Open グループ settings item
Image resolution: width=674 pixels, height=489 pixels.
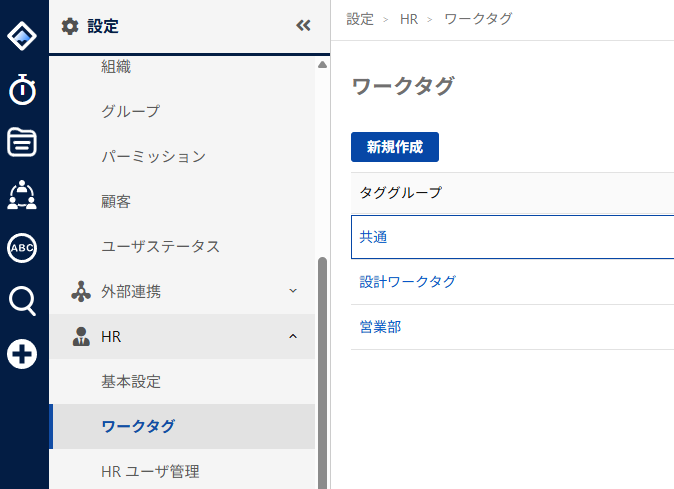click(131, 111)
